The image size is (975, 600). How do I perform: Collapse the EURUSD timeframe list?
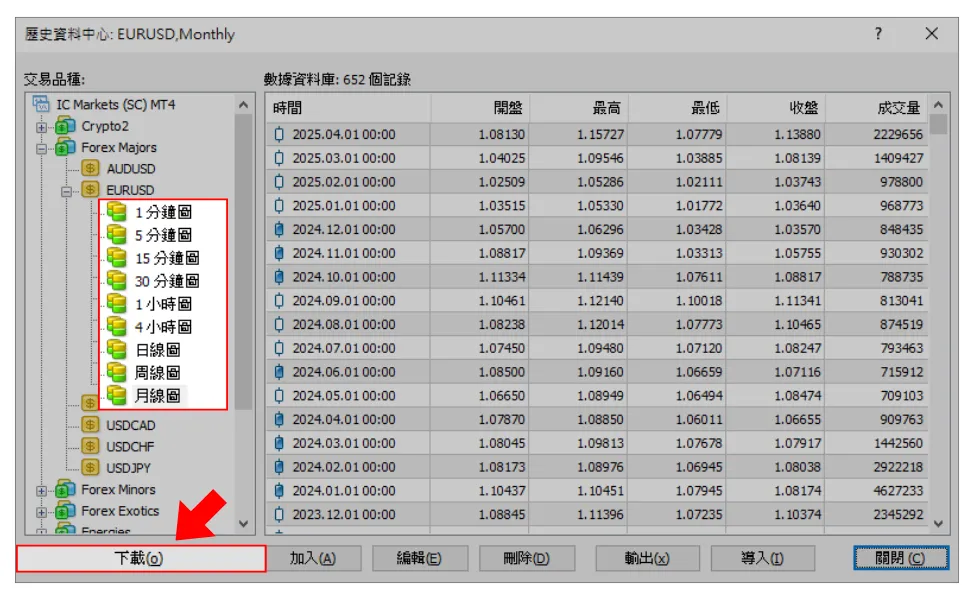[x=66, y=190]
